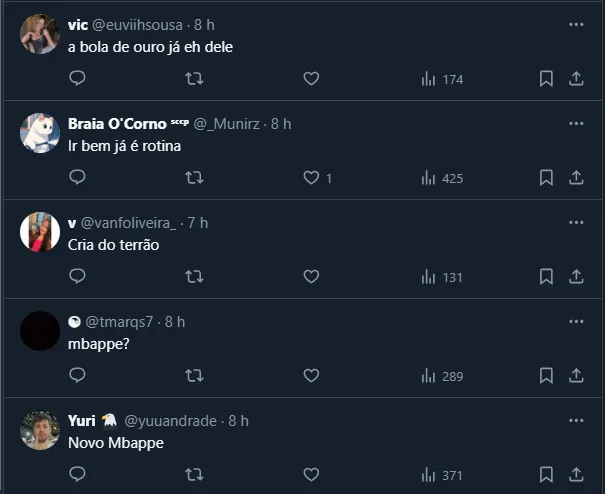Bookmark Braia O'Corno's tweet
Viewport: 605px width, 494px height.
pyautogui.click(x=546, y=178)
